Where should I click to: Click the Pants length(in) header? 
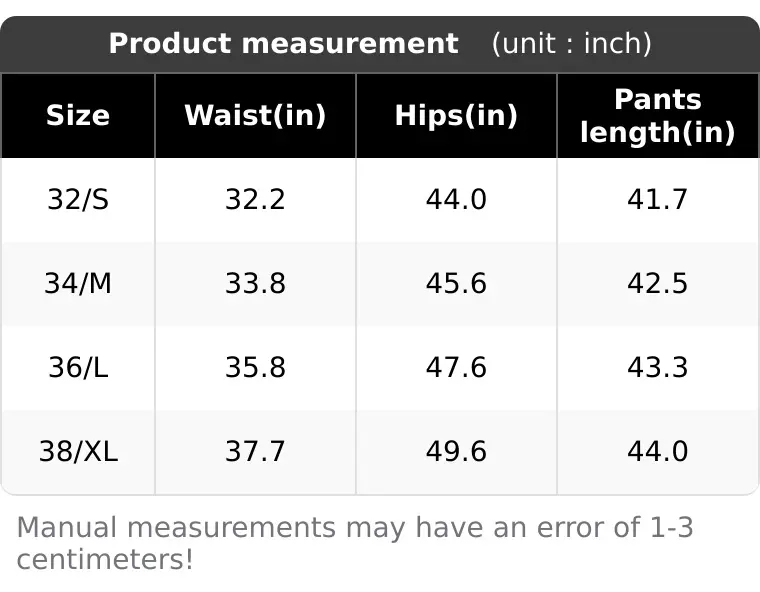(x=658, y=116)
